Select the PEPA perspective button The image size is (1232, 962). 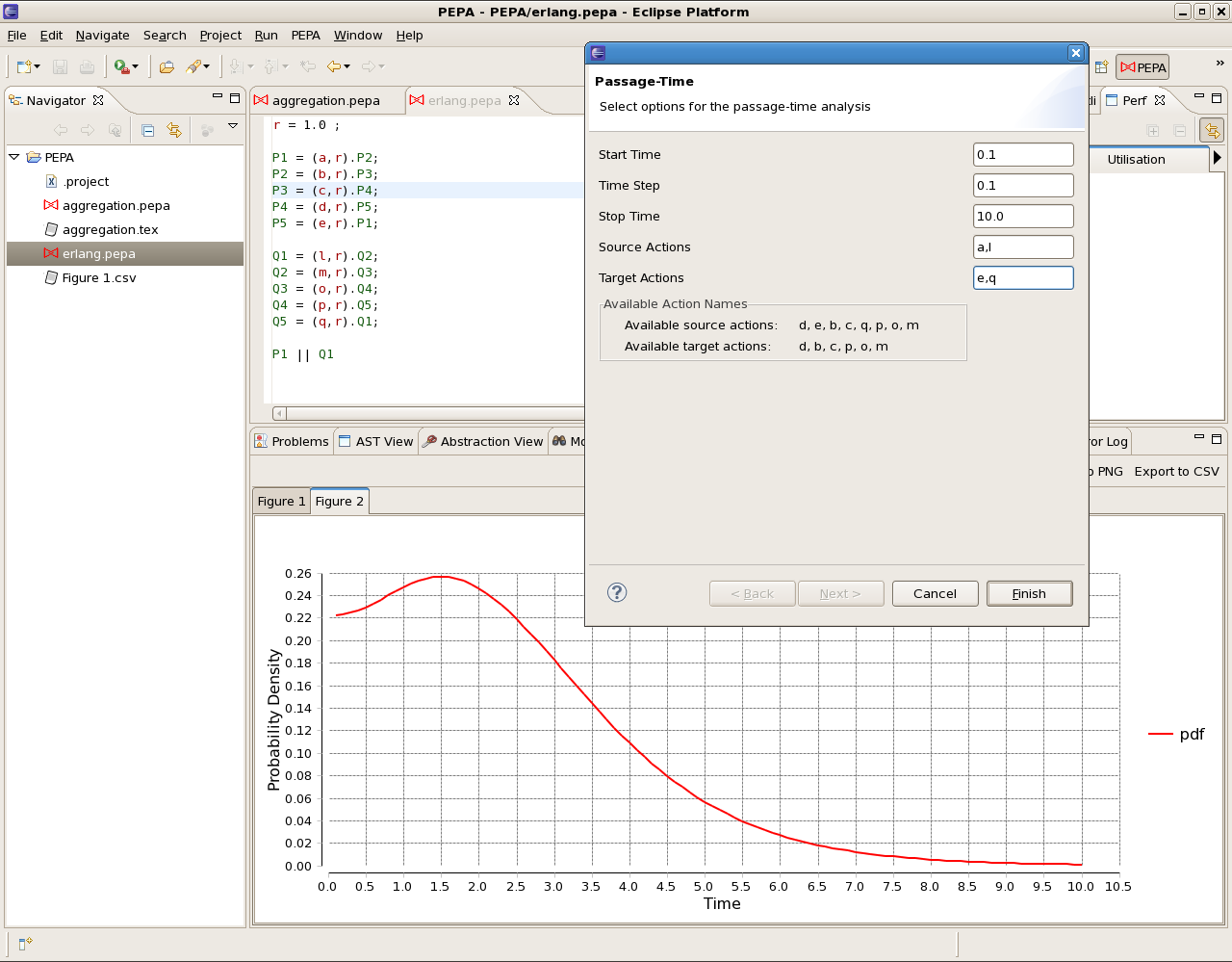click(x=1142, y=67)
